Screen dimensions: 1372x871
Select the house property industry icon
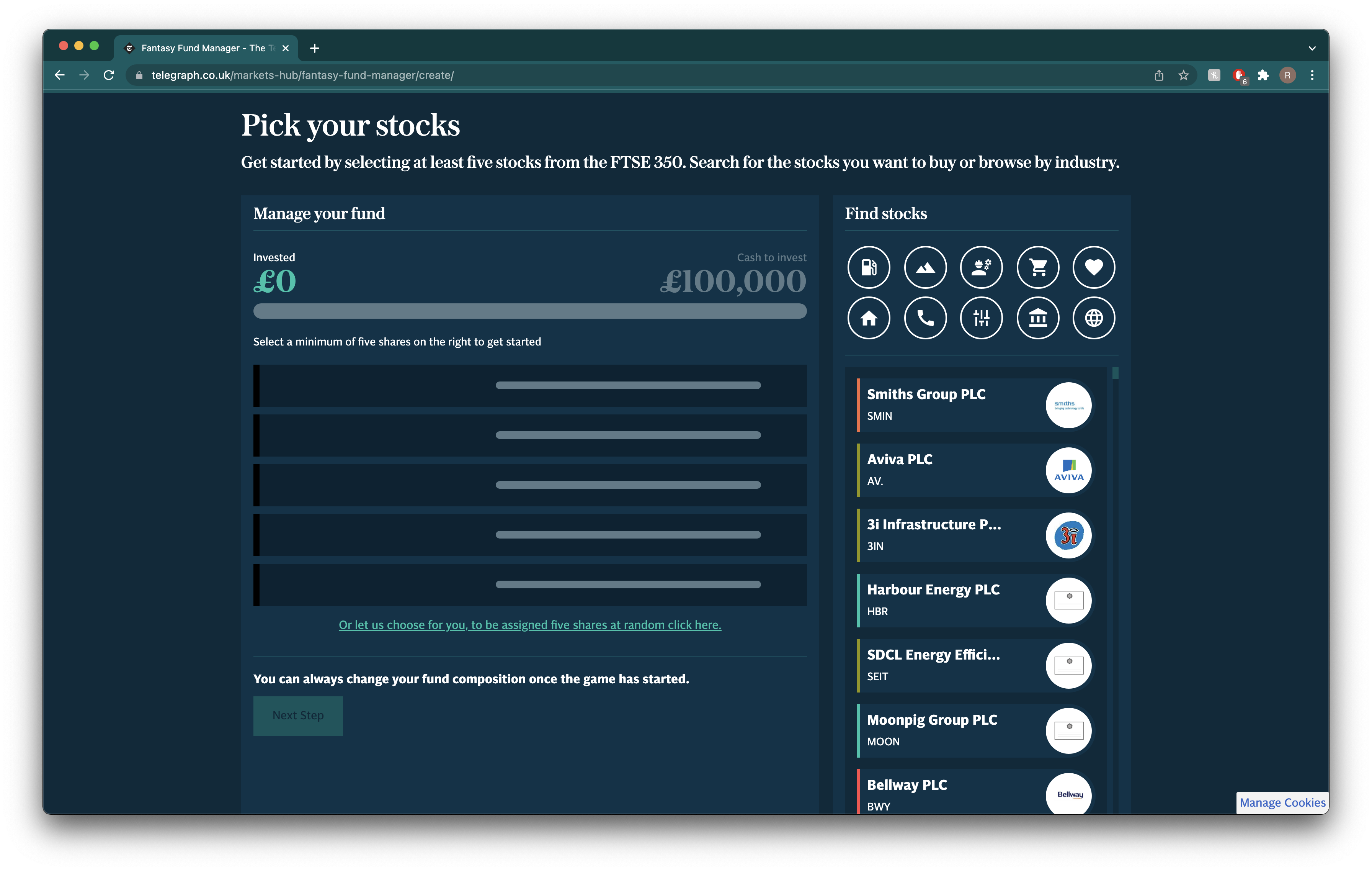pyautogui.click(x=868, y=318)
